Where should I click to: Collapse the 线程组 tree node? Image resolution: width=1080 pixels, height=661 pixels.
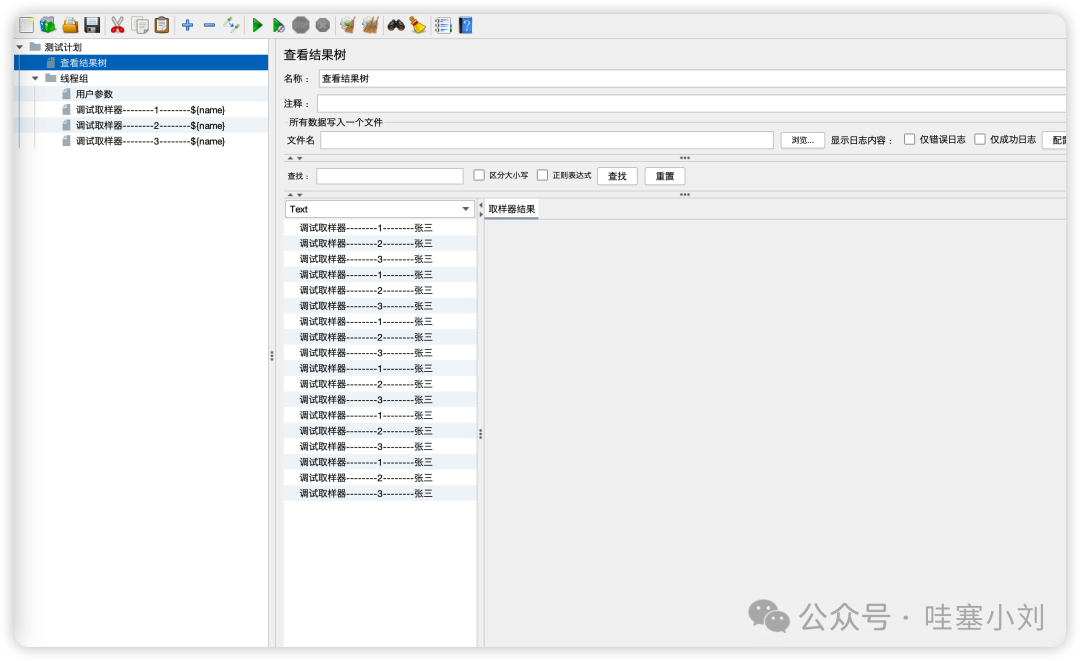tap(36, 78)
